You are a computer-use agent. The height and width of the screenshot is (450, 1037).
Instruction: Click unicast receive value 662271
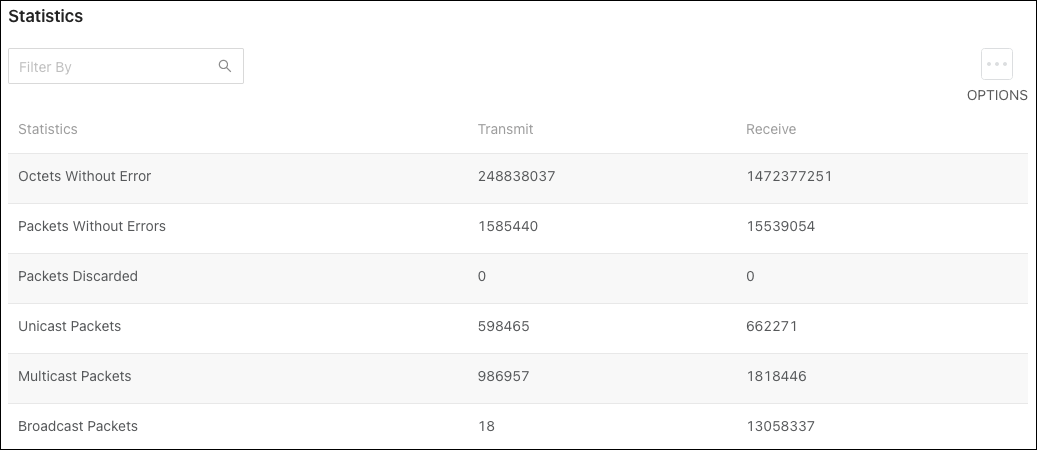(x=772, y=326)
